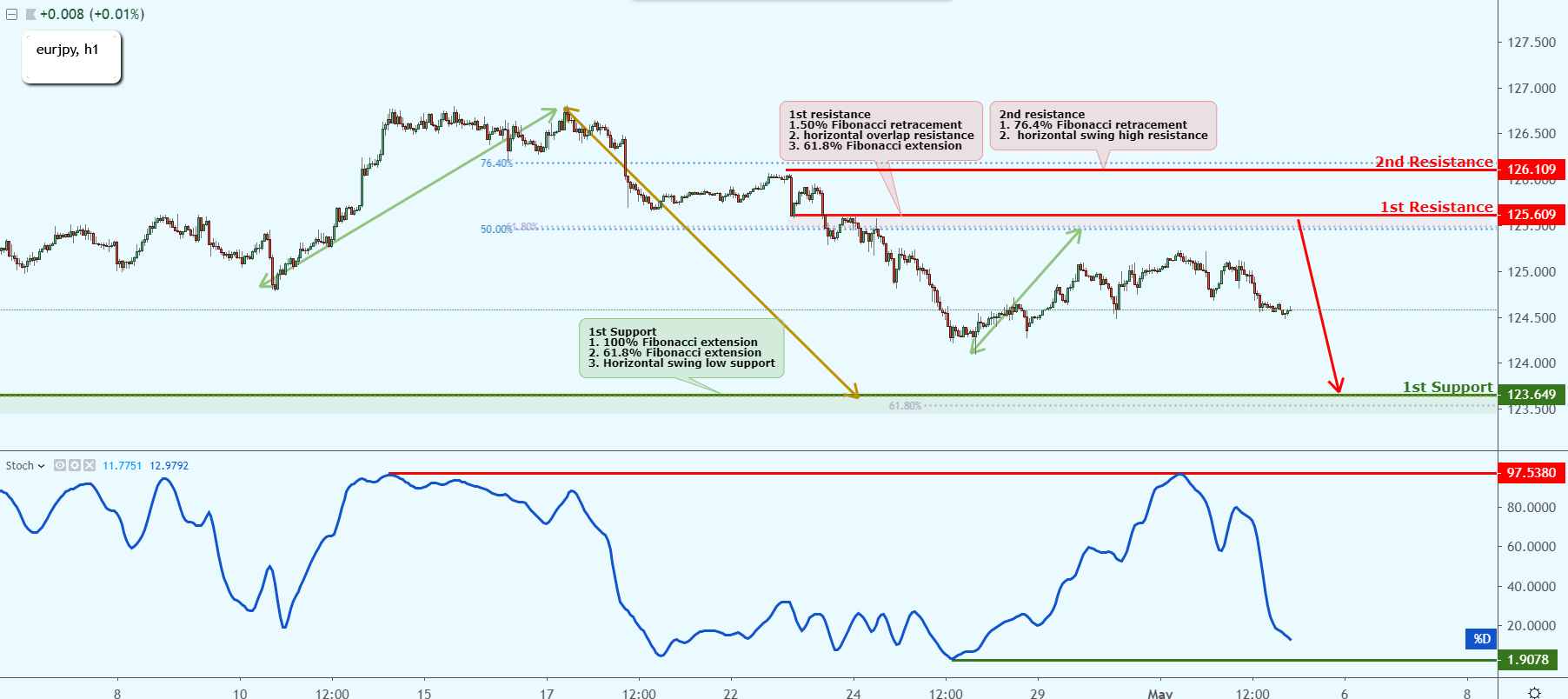Viewport: 1568px width, 699px height.
Task: Click the 22 date on the time axis
Action: 731,694
